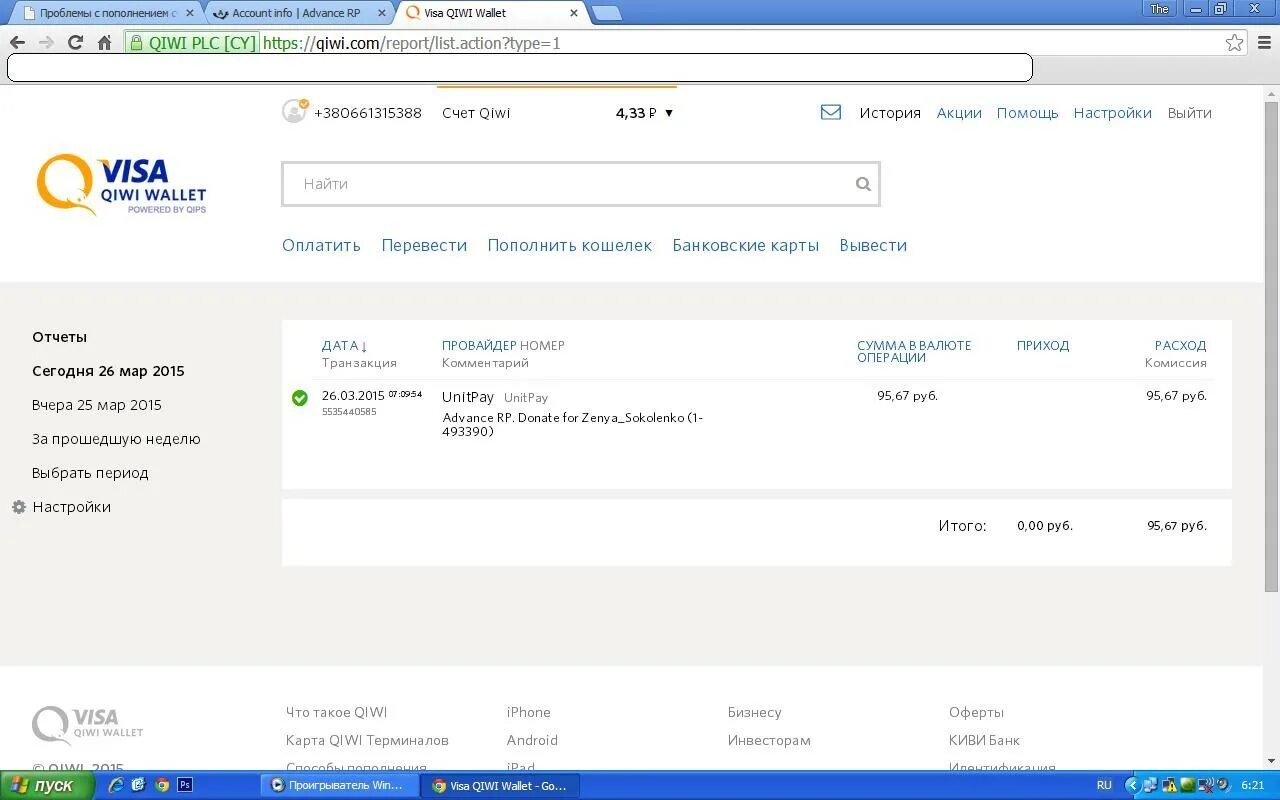Click RU language indicator in tray
Viewport: 1280px width, 800px height.
pyautogui.click(x=1104, y=785)
